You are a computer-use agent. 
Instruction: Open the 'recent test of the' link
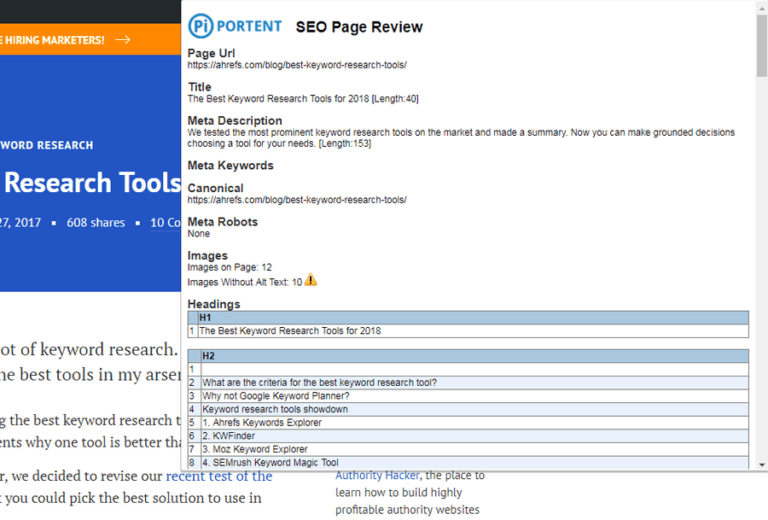pos(219,476)
